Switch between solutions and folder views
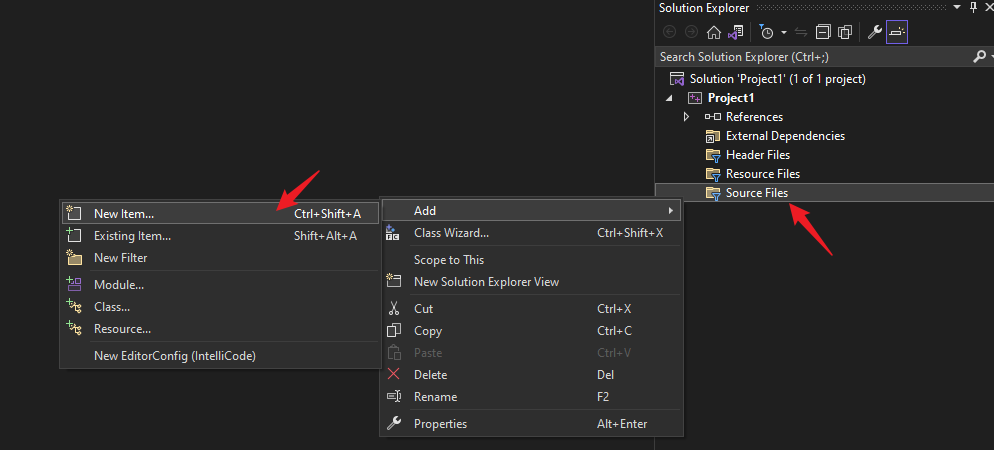This screenshot has width=994, height=450. (x=735, y=32)
